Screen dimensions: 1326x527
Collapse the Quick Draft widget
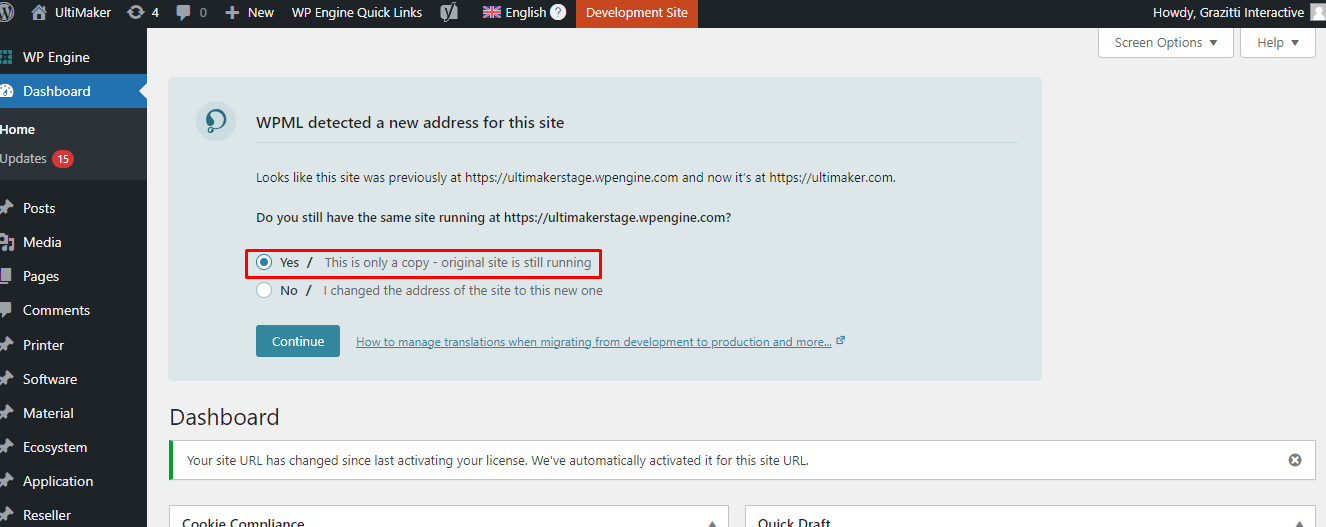coord(1299,523)
